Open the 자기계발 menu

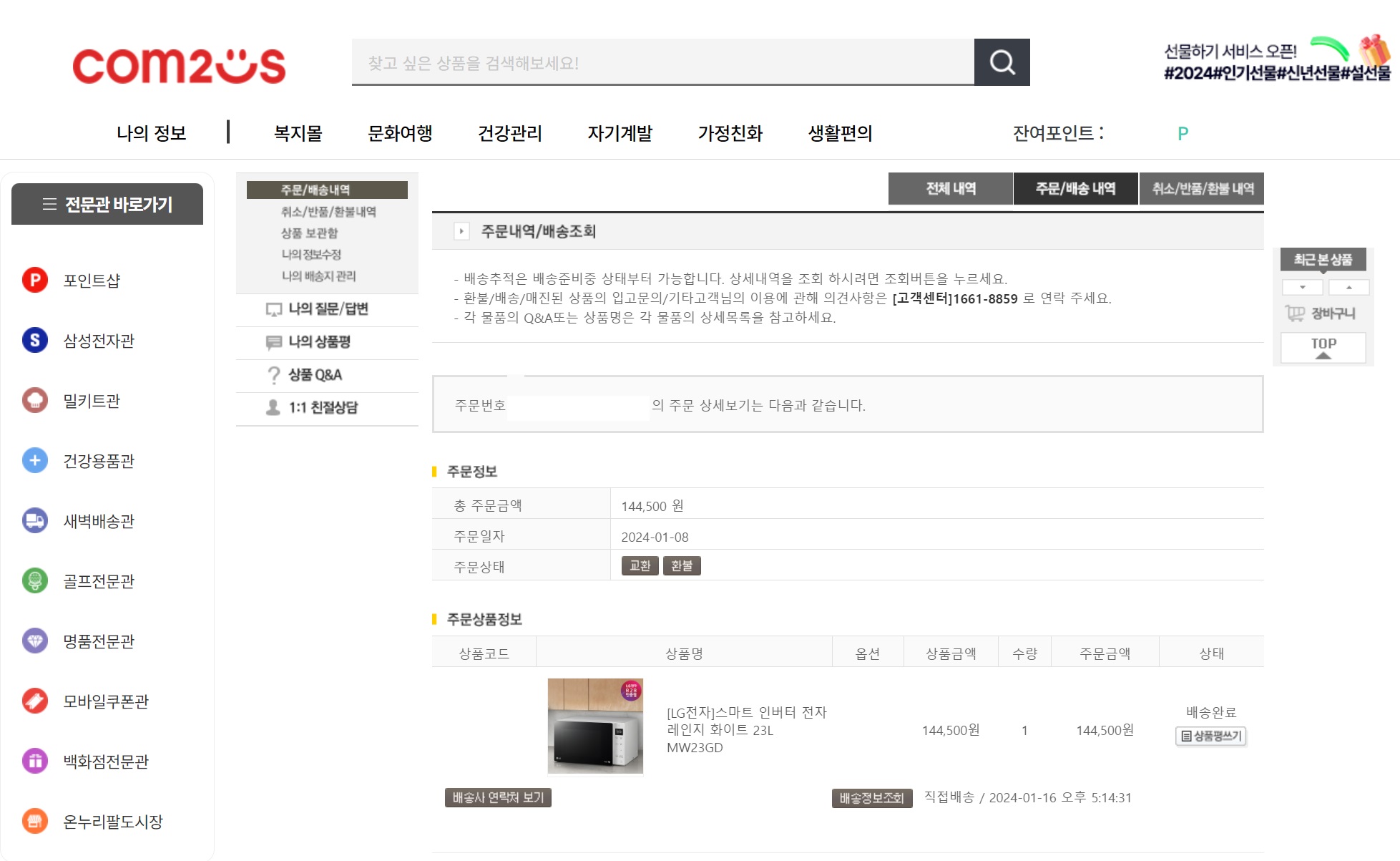pyautogui.click(x=620, y=133)
